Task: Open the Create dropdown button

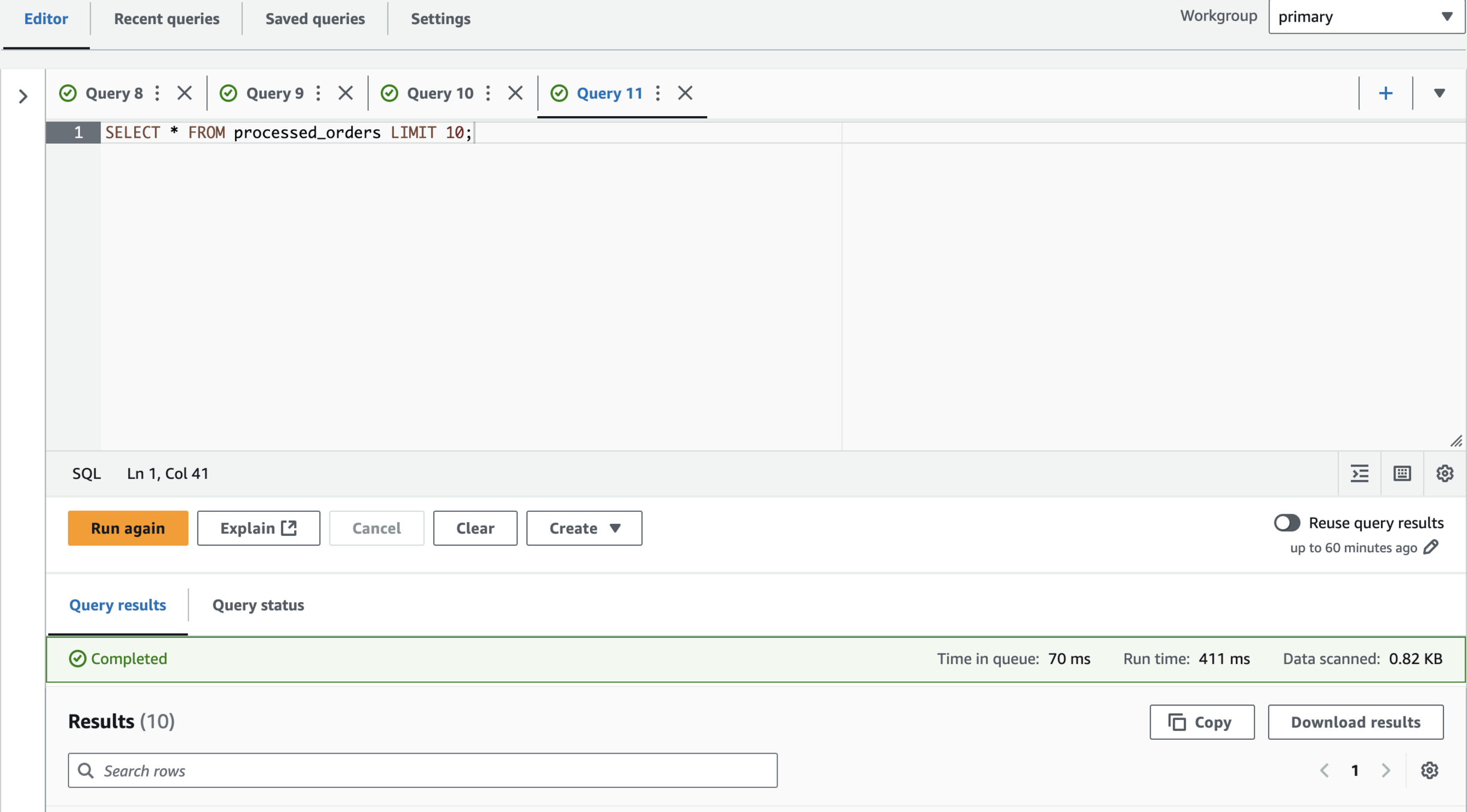Action: [584, 528]
